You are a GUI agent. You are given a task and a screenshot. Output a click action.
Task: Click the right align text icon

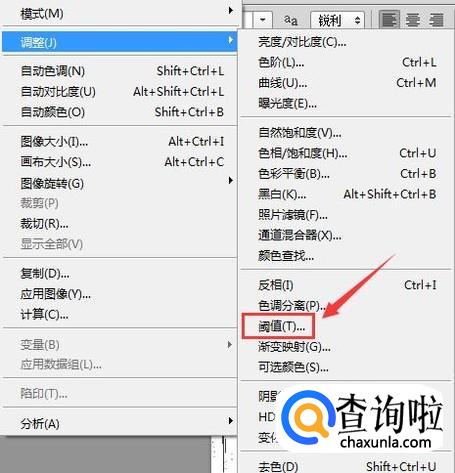436,20
